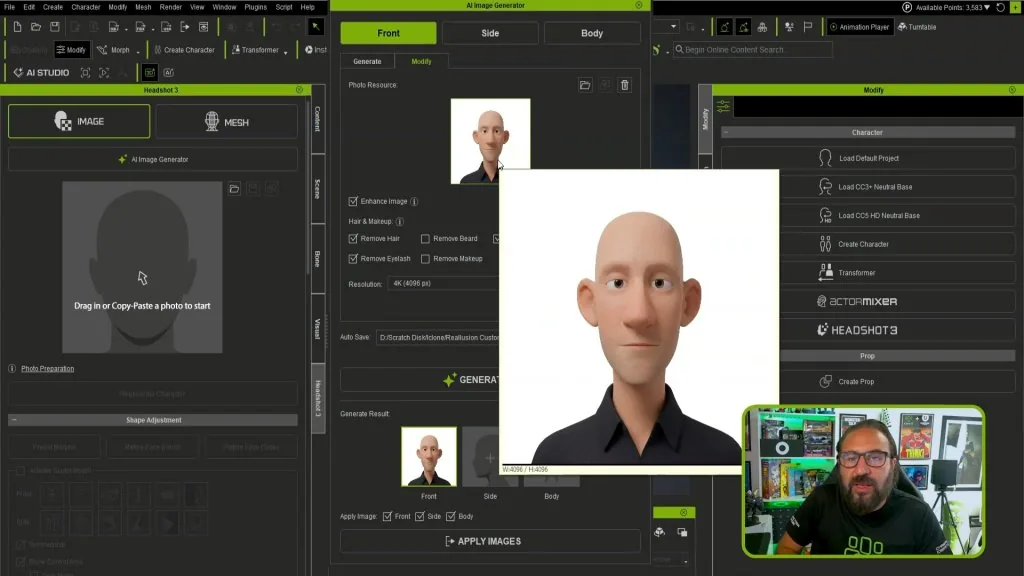Expand the Available Points dropdown
Image resolution: width=1024 pixels, height=576 pixels.
coord(987,7)
